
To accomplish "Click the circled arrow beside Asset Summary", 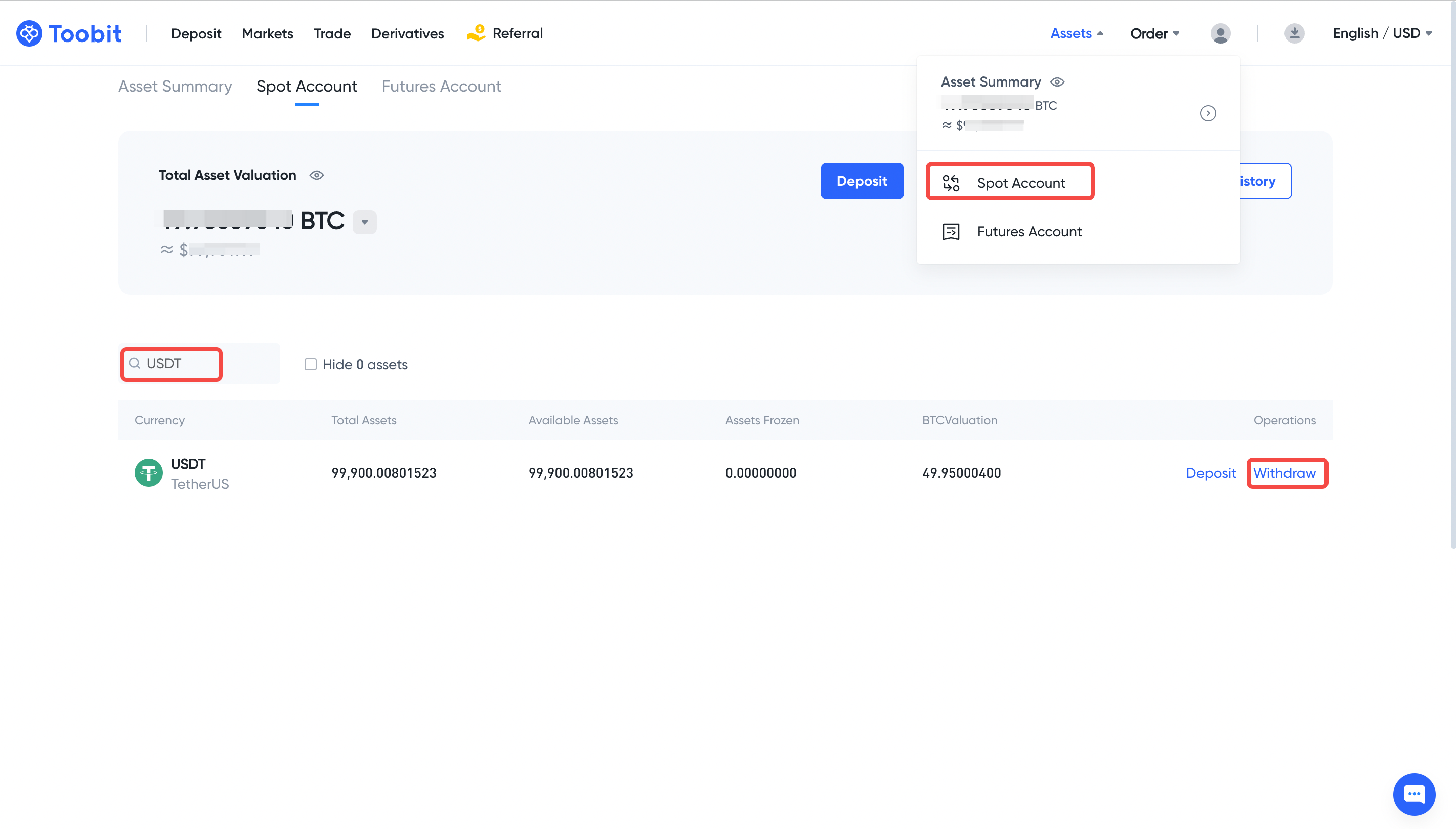I will (1208, 113).
